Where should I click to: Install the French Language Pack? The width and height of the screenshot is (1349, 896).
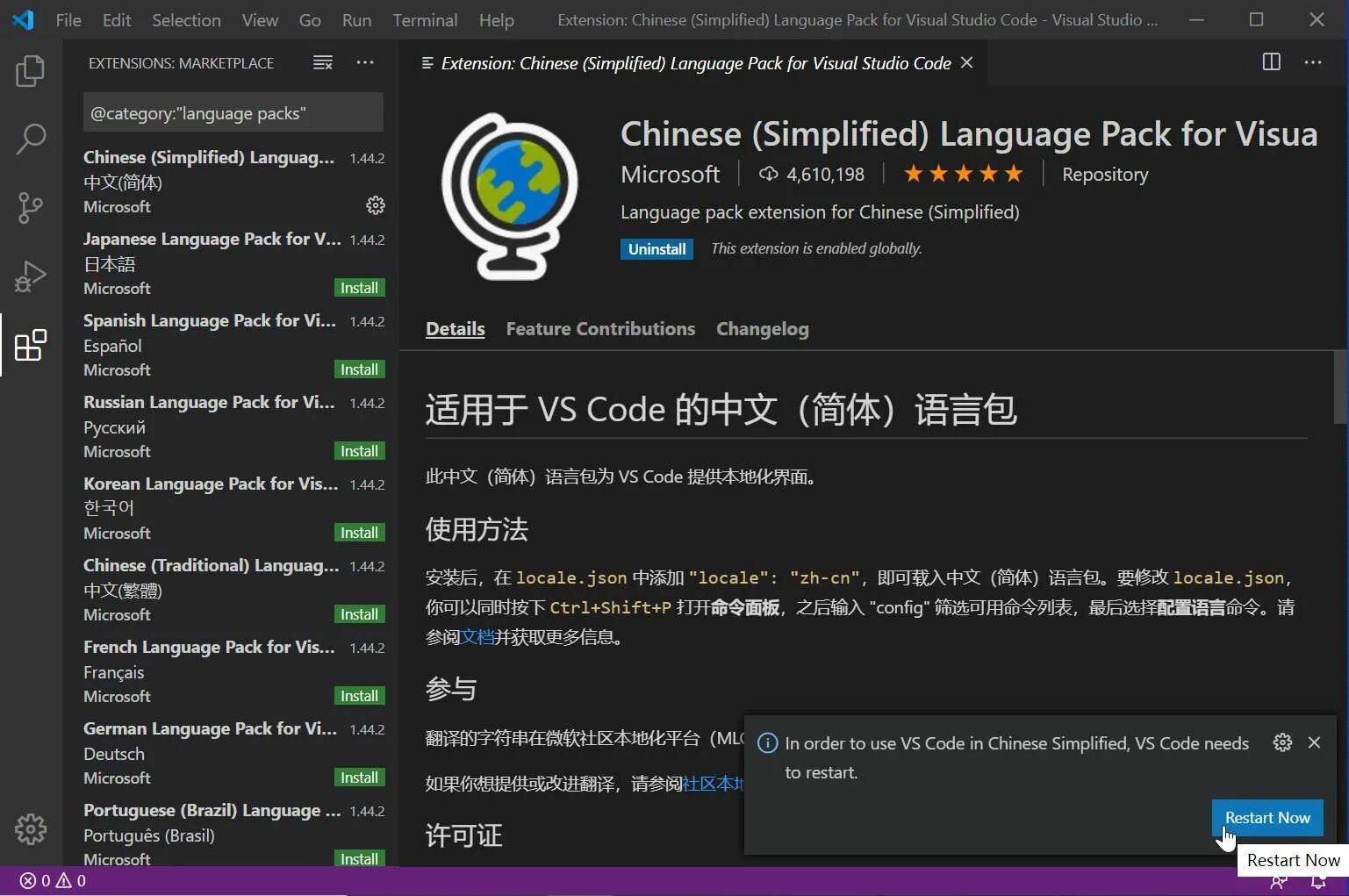tap(359, 696)
